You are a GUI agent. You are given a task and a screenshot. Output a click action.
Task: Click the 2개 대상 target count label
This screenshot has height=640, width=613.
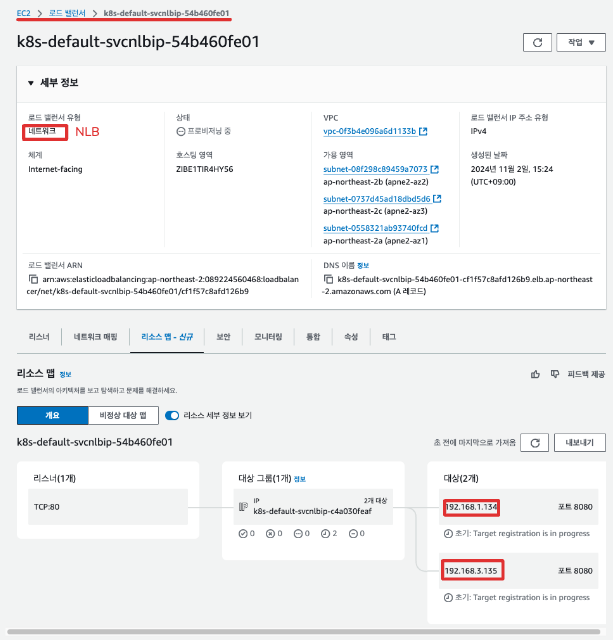coord(375,501)
